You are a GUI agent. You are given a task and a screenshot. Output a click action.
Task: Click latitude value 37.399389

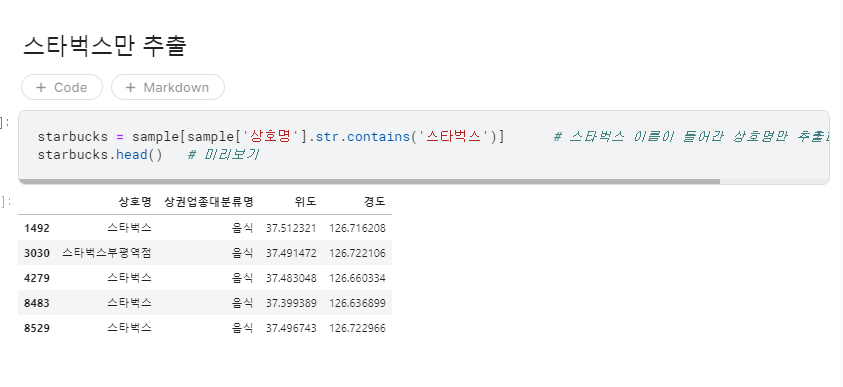[291, 303]
